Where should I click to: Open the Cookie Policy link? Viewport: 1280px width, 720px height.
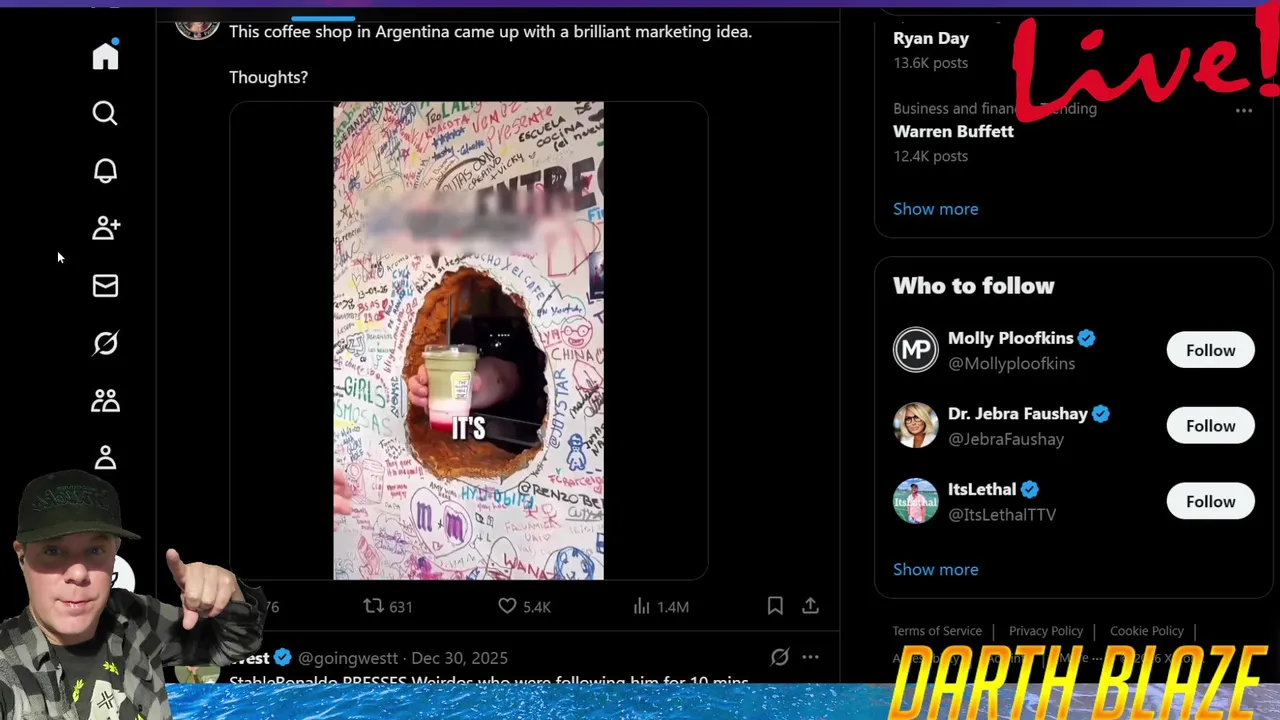tap(1147, 631)
